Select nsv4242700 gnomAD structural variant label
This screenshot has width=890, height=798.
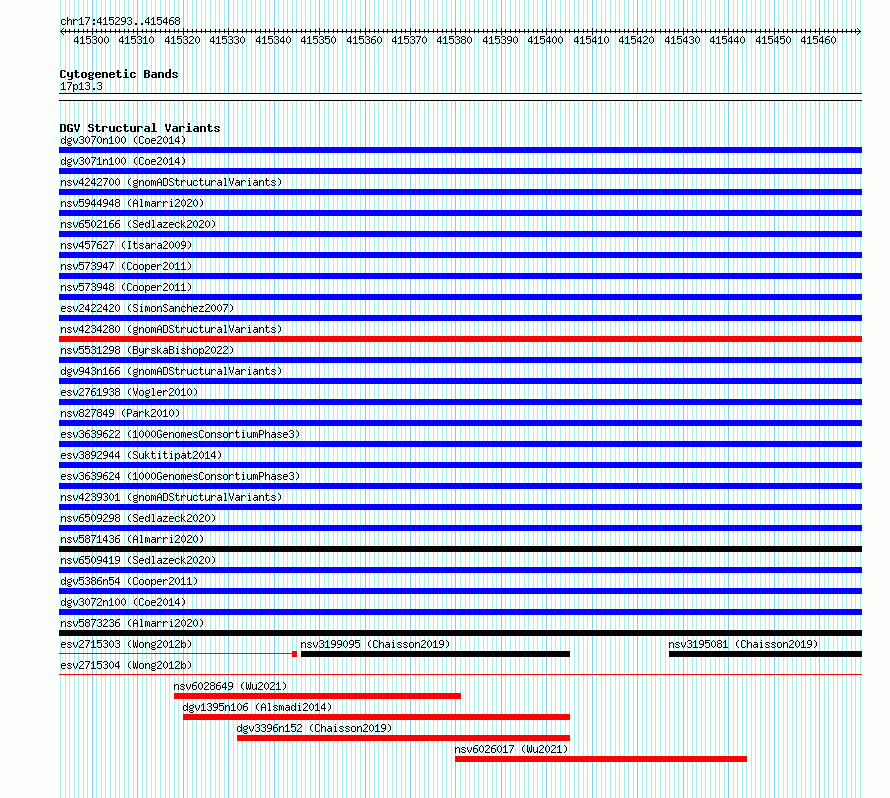(x=171, y=182)
